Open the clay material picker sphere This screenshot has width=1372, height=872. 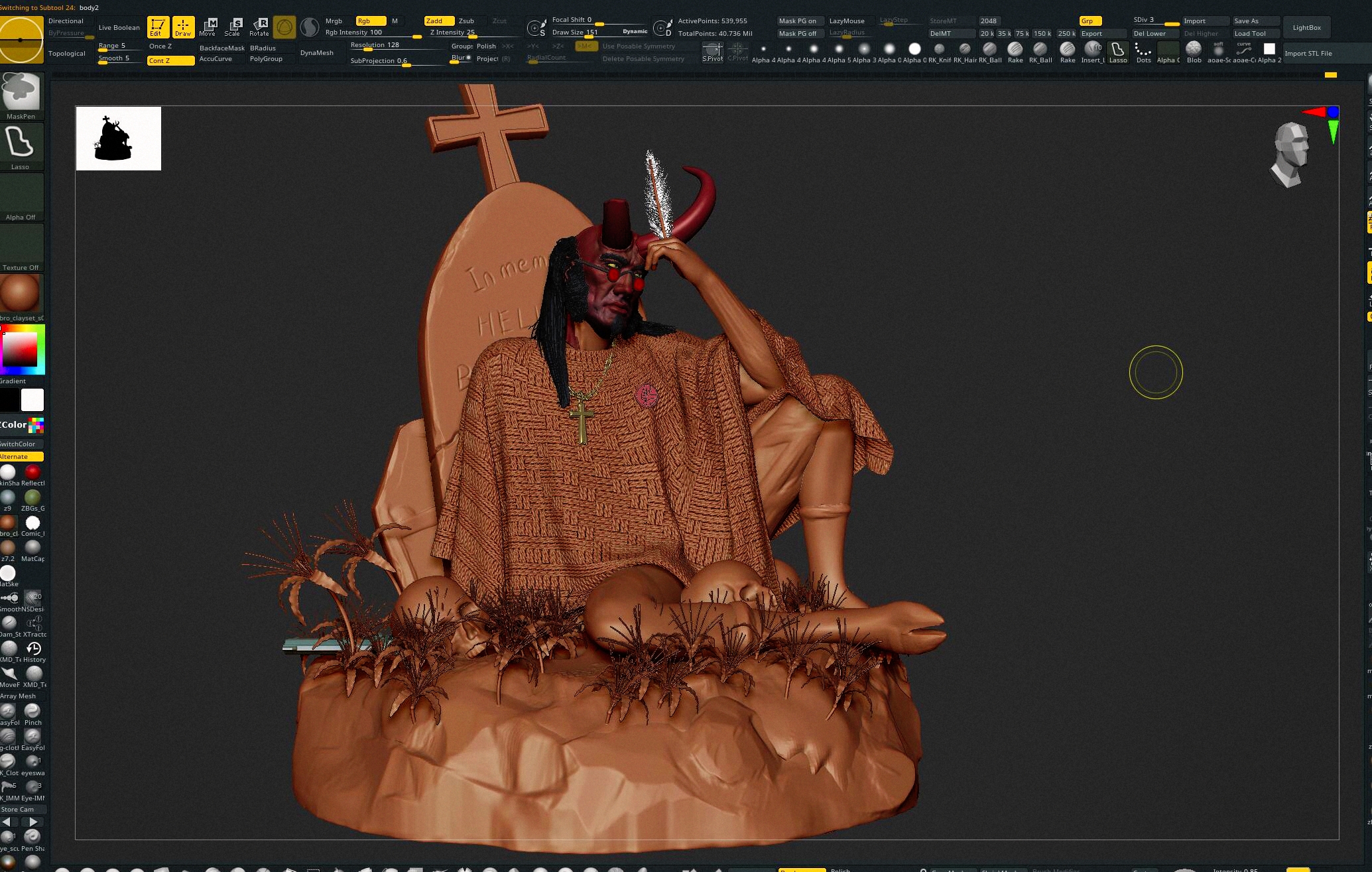click(x=21, y=298)
